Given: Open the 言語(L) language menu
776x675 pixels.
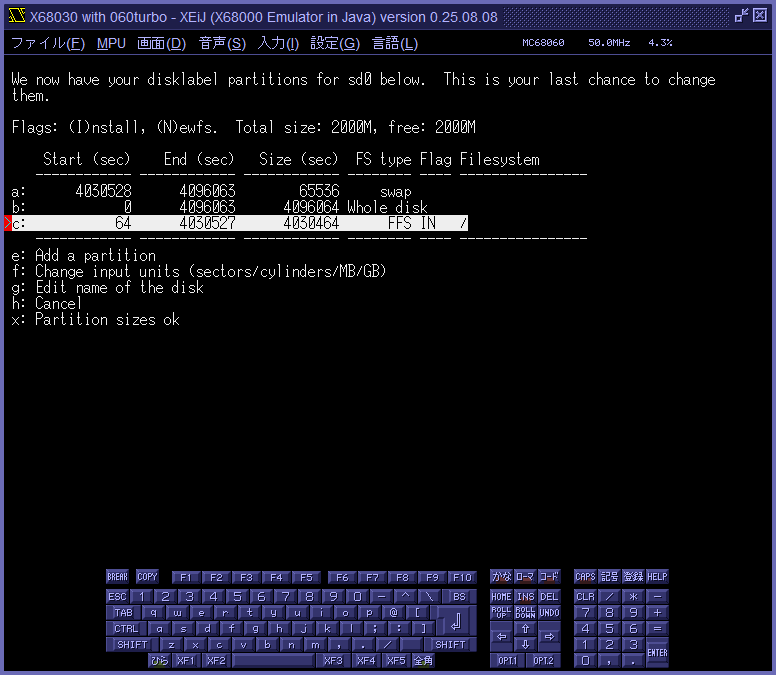Looking at the screenshot, I should coord(395,44).
